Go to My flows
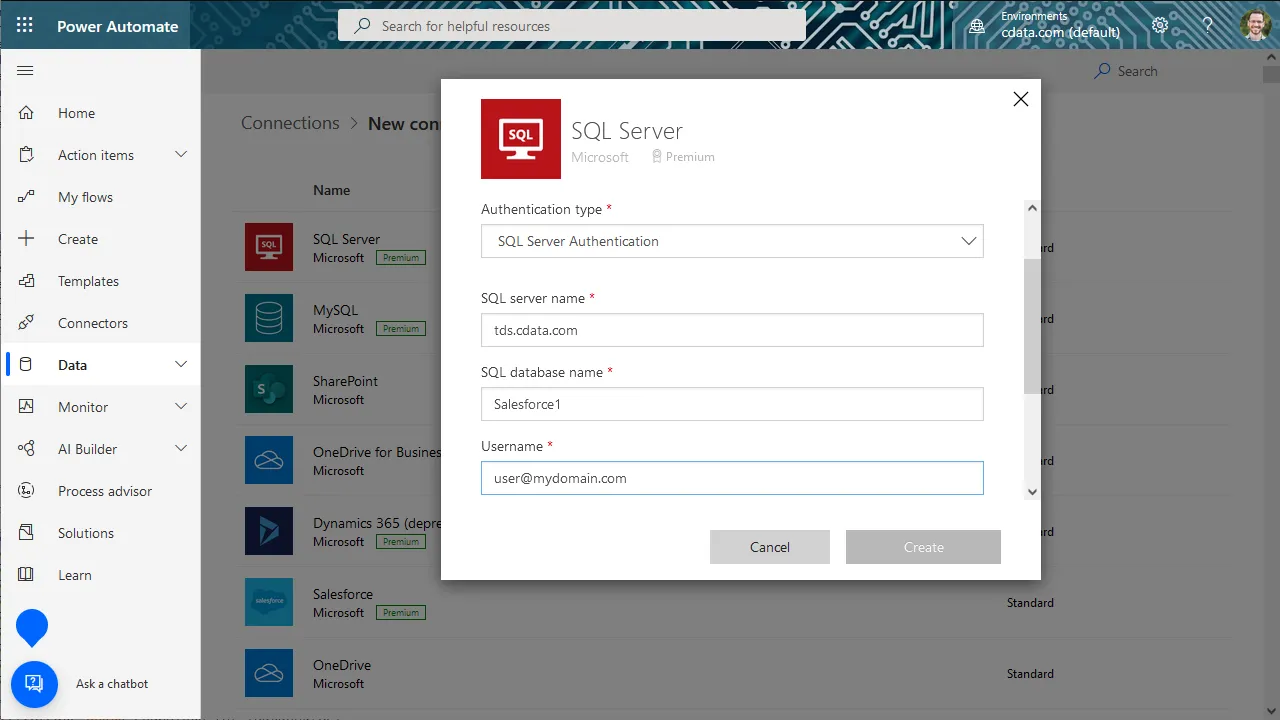Image resolution: width=1280 pixels, height=720 pixels. (85, 197)
